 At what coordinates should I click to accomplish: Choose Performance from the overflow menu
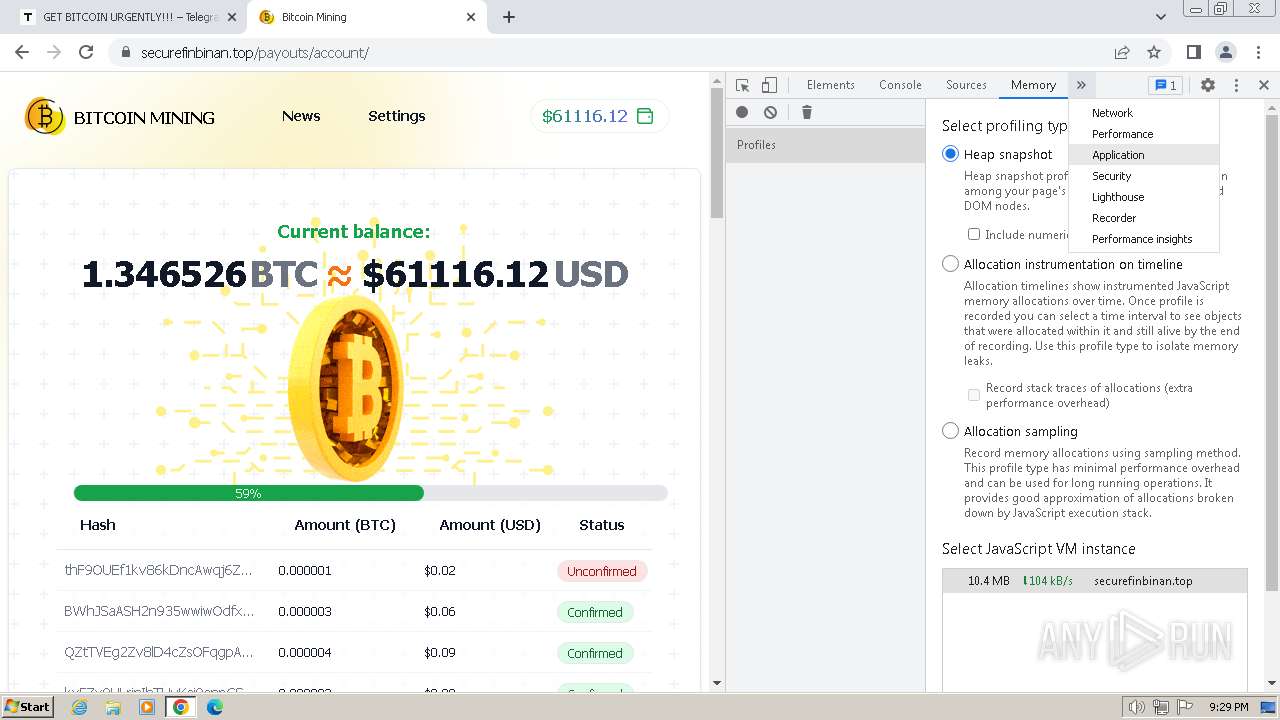click(1144, 134)
